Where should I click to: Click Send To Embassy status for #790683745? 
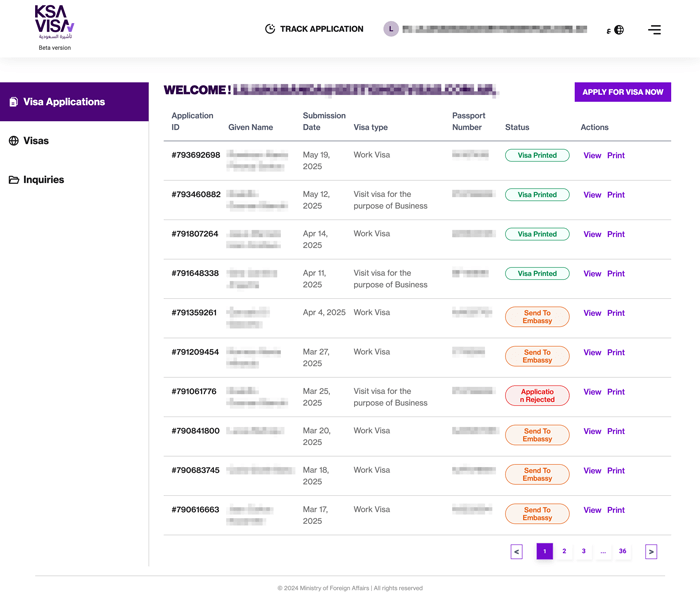537,474
